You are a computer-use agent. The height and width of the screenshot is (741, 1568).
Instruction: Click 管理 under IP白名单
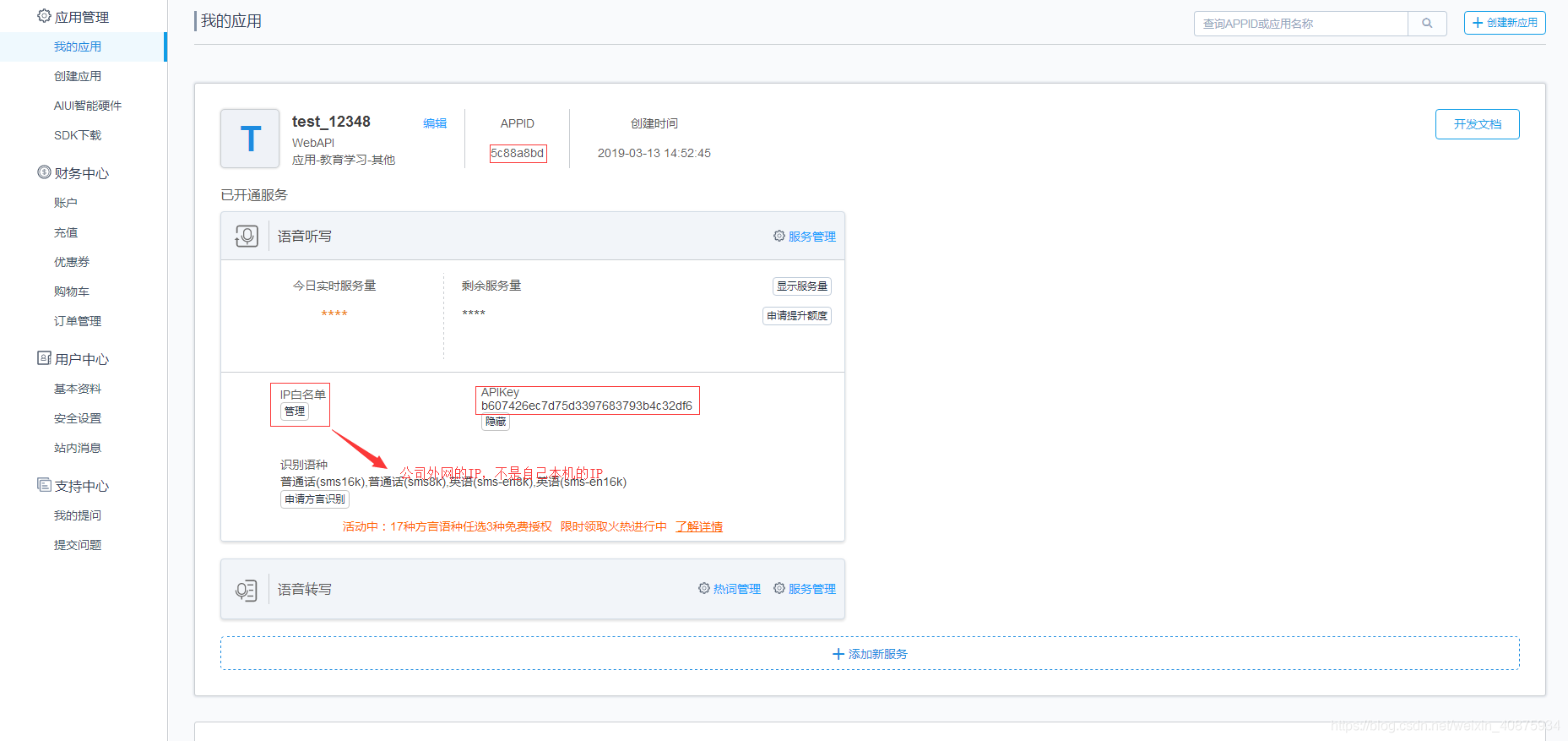coord(295,411)
